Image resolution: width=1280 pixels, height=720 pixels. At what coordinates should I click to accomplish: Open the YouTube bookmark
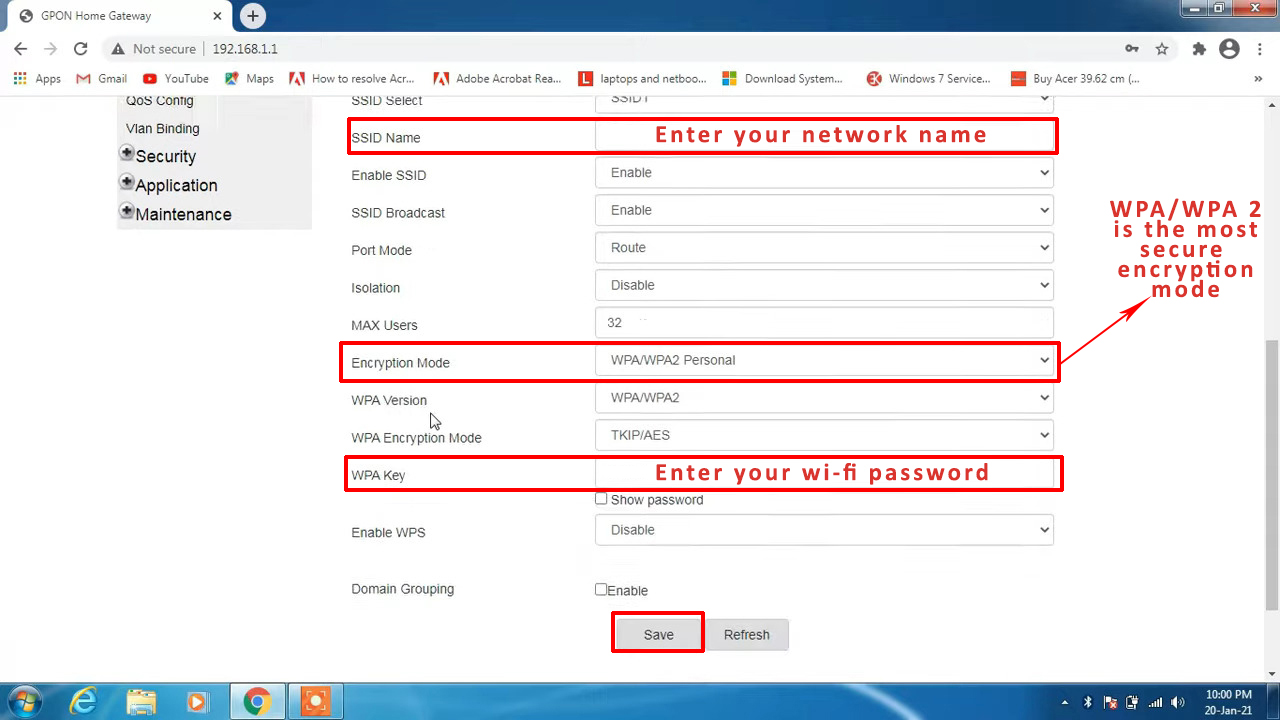click(x=175, y=78)
